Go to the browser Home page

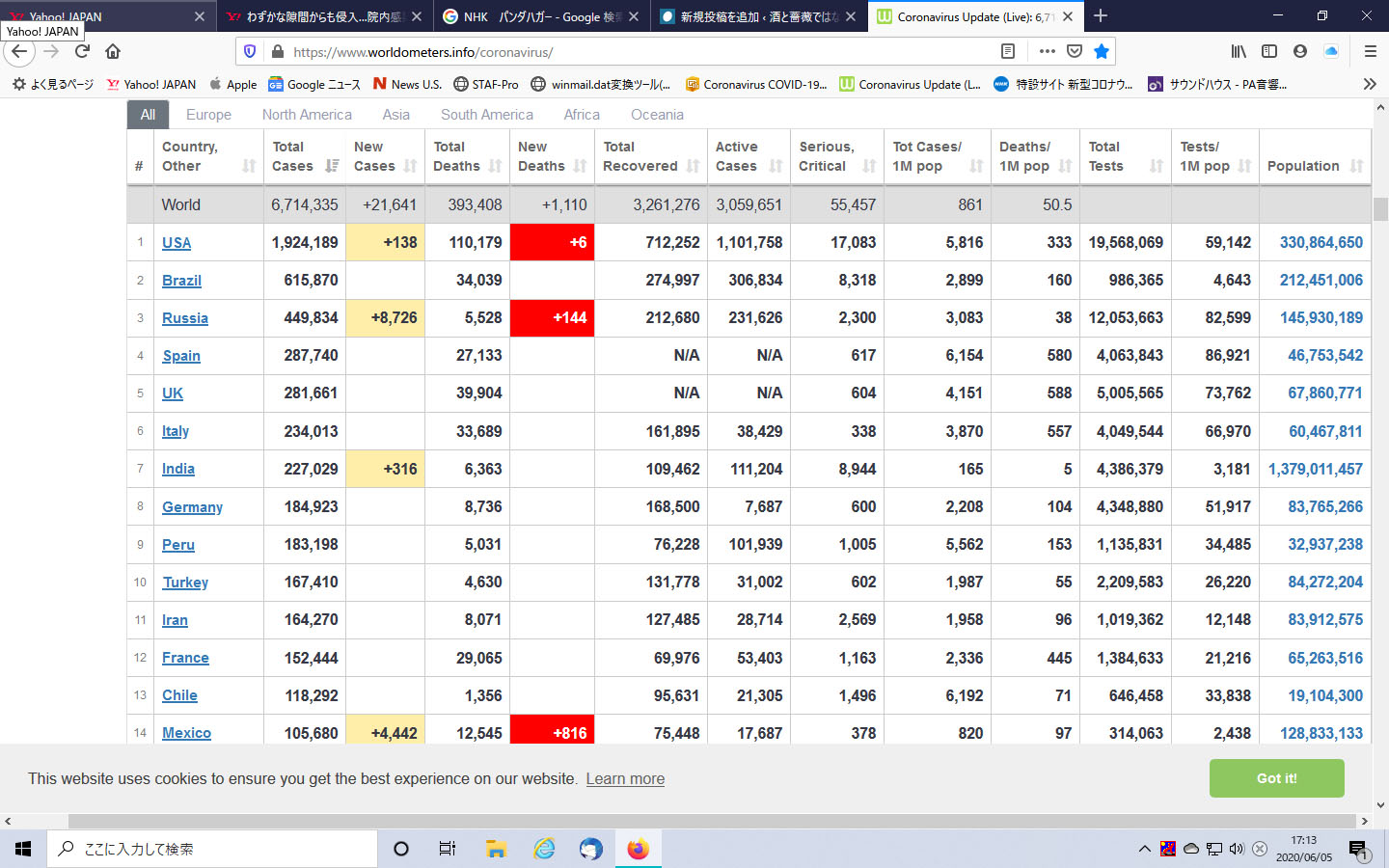[x=113, y=51]
